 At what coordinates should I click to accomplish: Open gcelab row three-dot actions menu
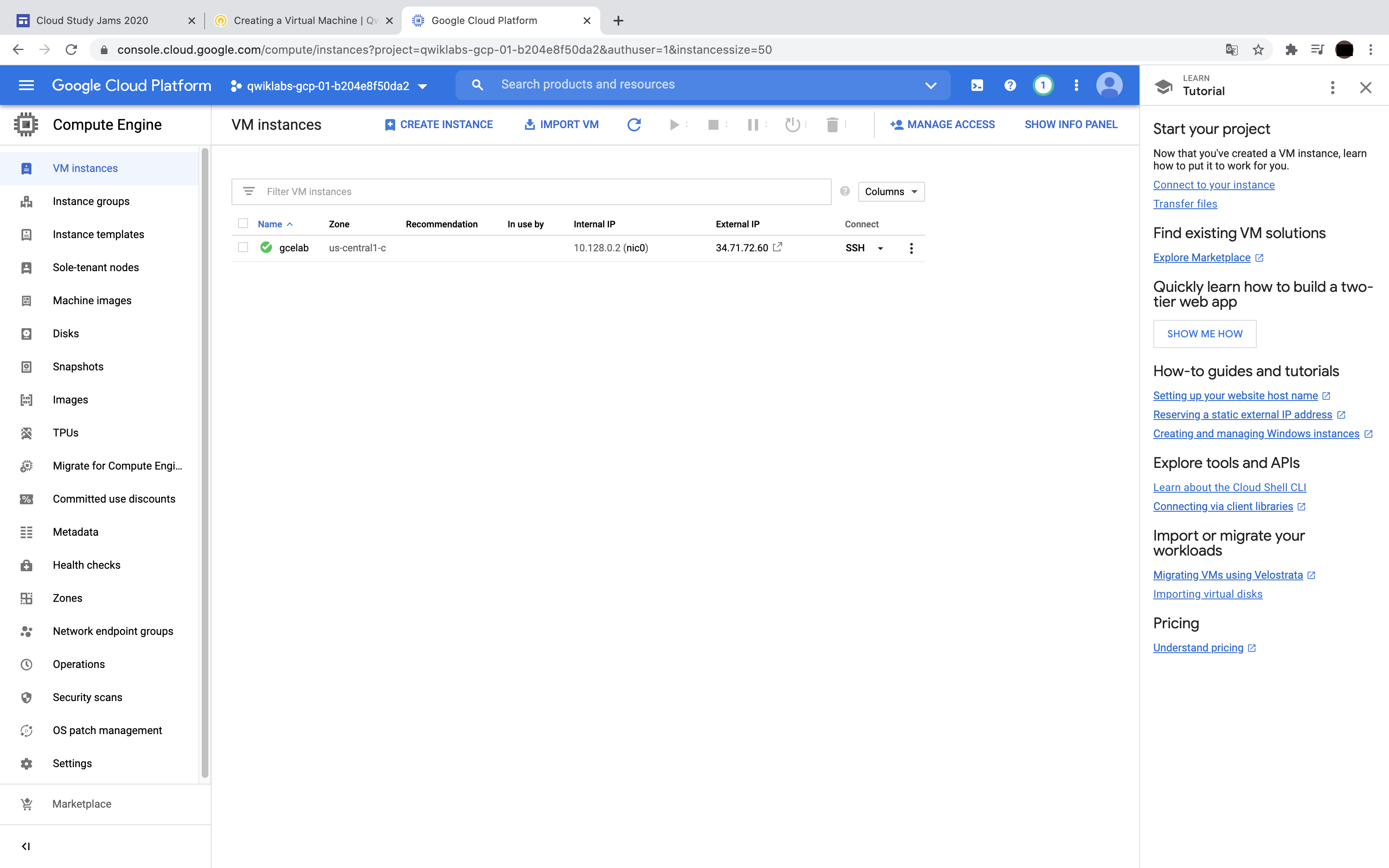[x=911, y=248]
